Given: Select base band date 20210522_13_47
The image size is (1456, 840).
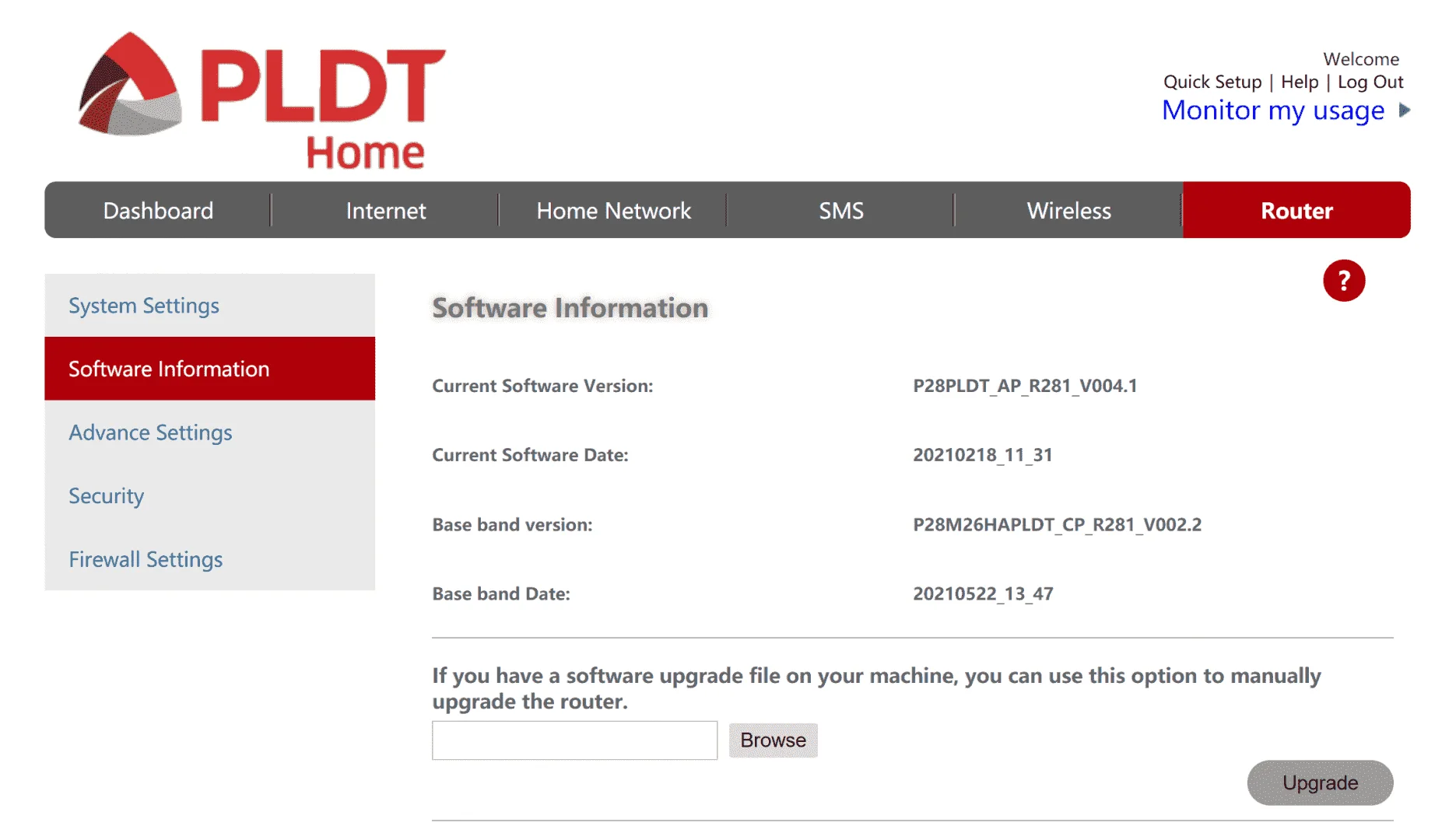Looking at the screenshot, I should [x=983, y=594].
